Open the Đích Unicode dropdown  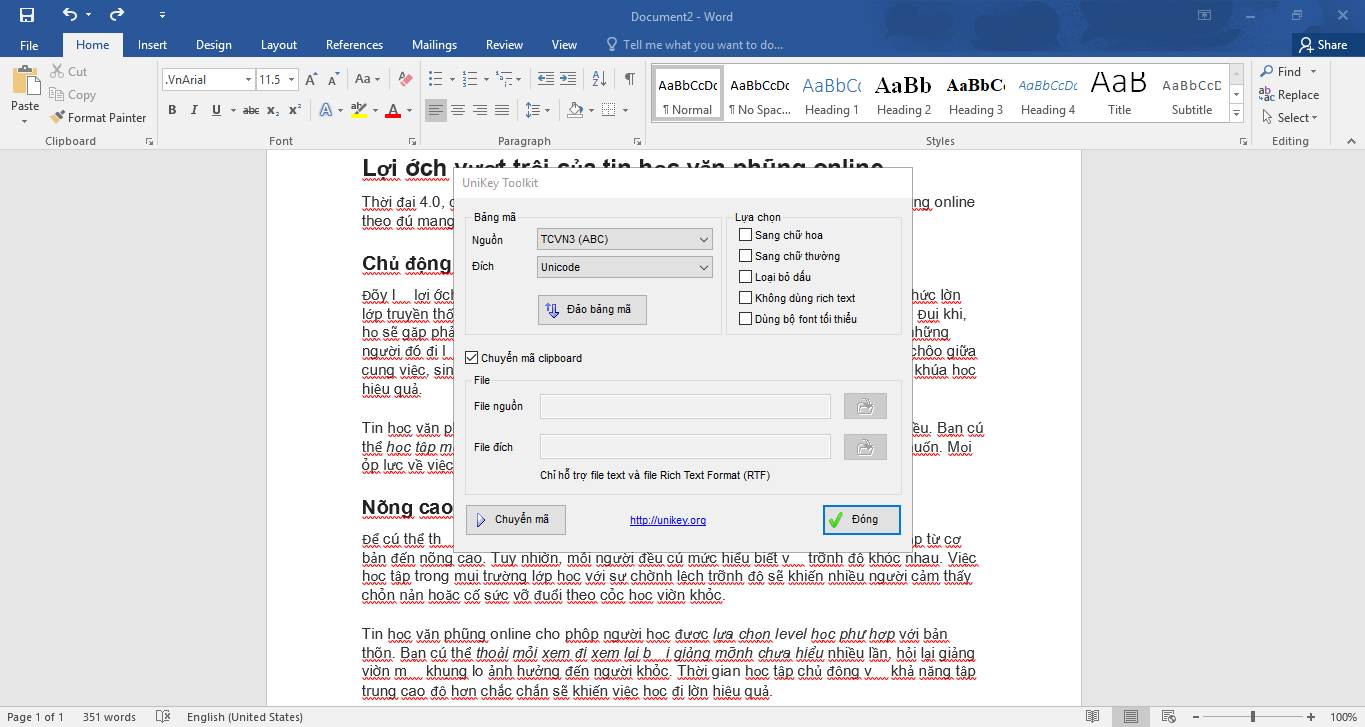pos(625,267)
